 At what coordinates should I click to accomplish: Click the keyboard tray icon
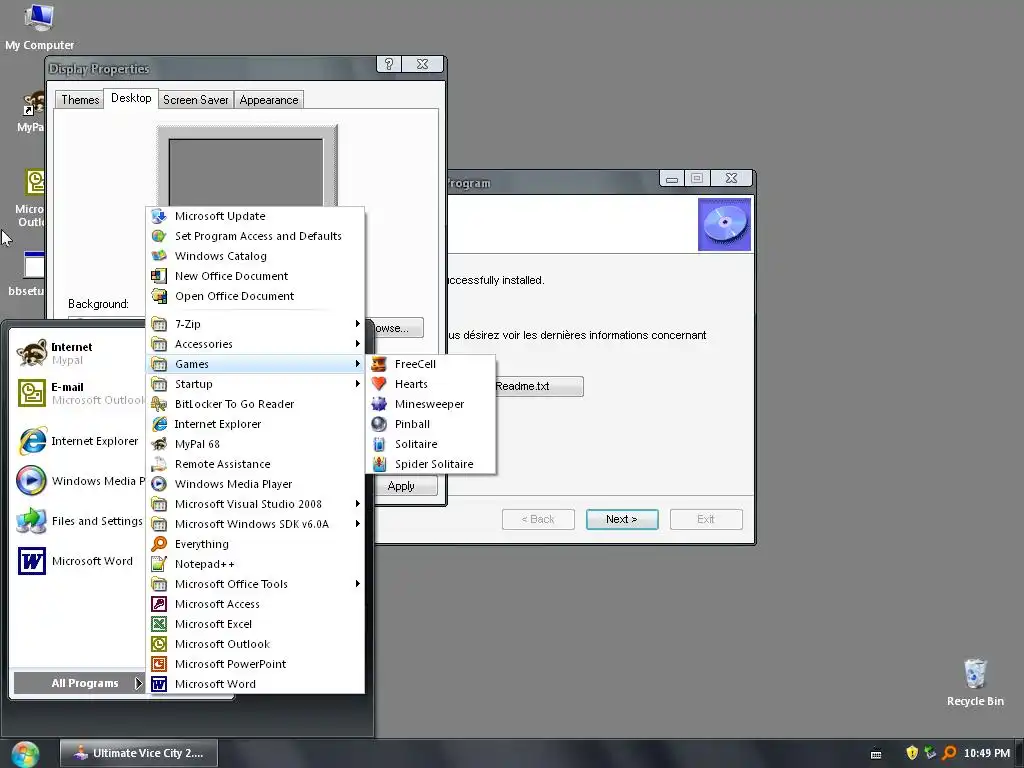click(x=876, y=754)
